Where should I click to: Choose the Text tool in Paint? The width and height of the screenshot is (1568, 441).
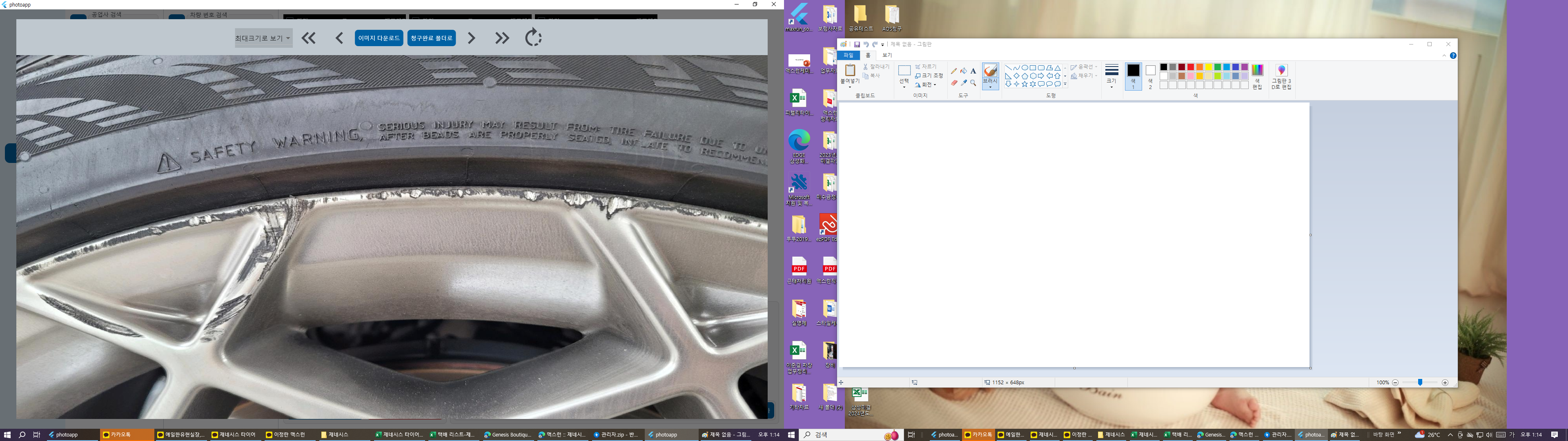(x=973, y=71)
